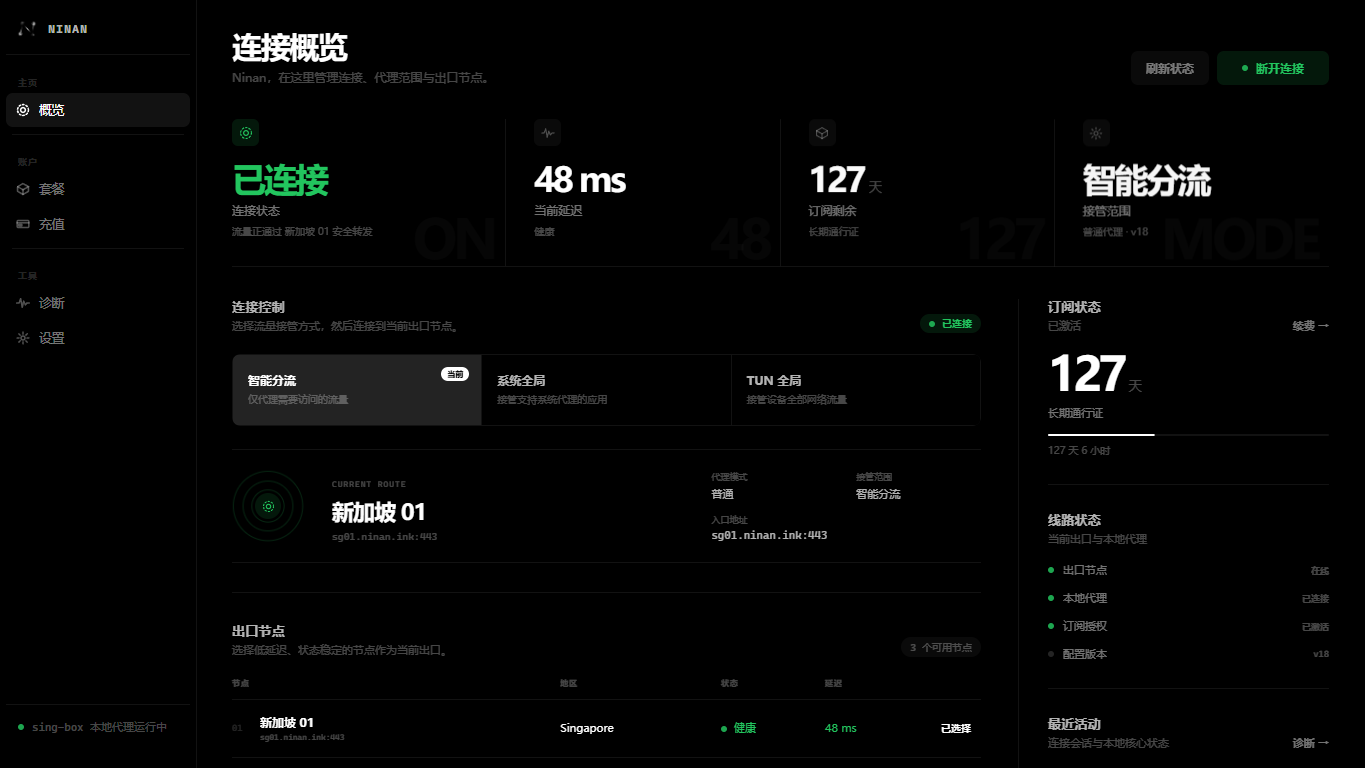This screenshot has width=1365, height=768.
Task: Click the 设置 gear icon in sidebar
Action: click(23, 338)
